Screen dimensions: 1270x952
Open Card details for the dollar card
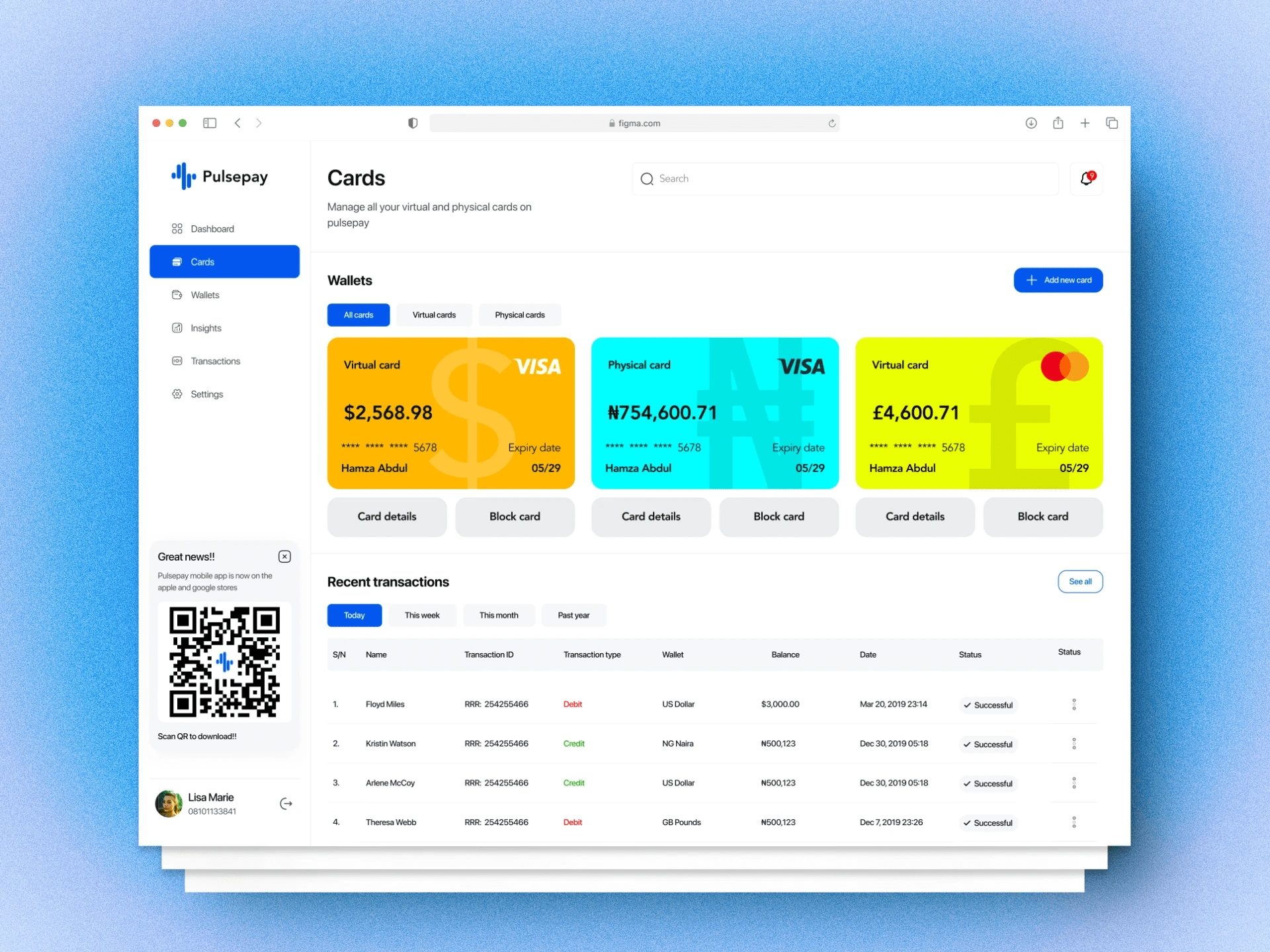pos(387,517)
